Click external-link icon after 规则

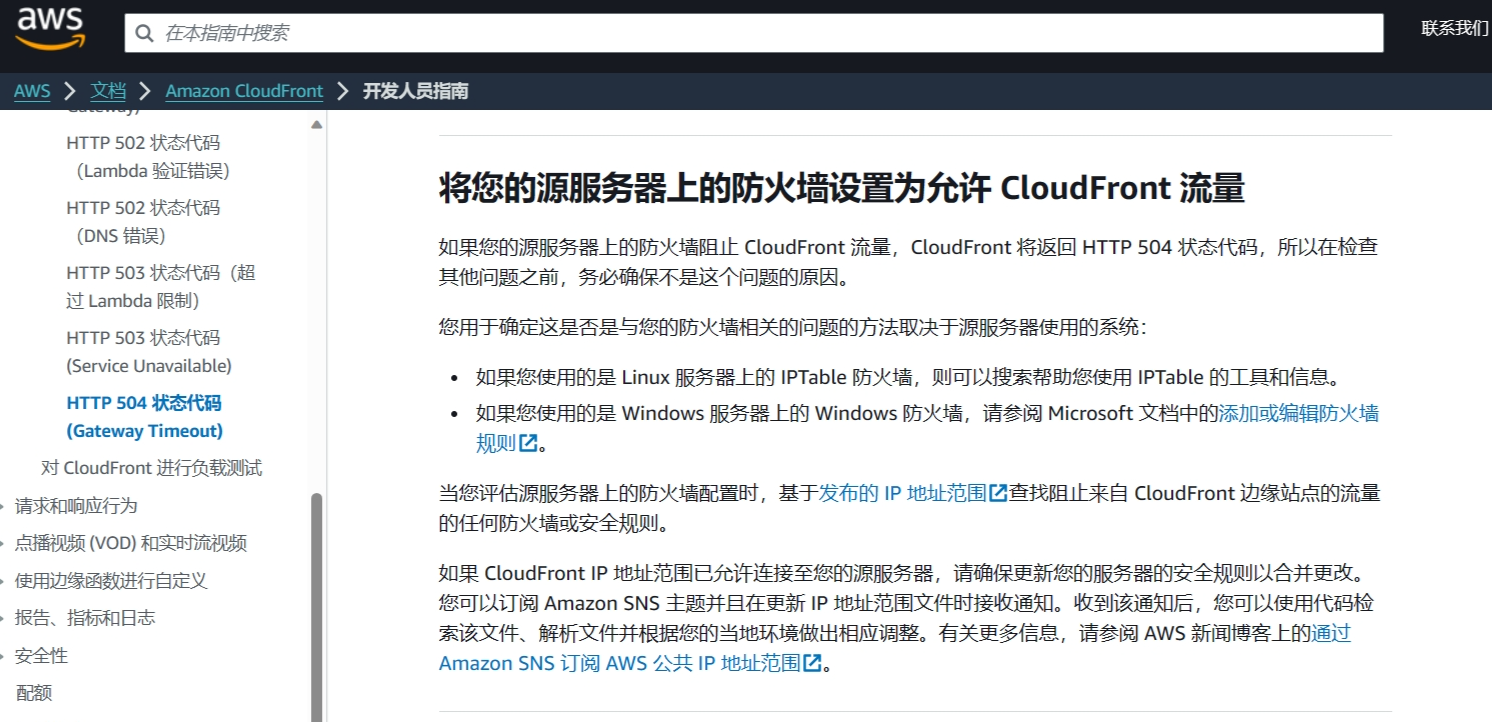coord(528,444)
